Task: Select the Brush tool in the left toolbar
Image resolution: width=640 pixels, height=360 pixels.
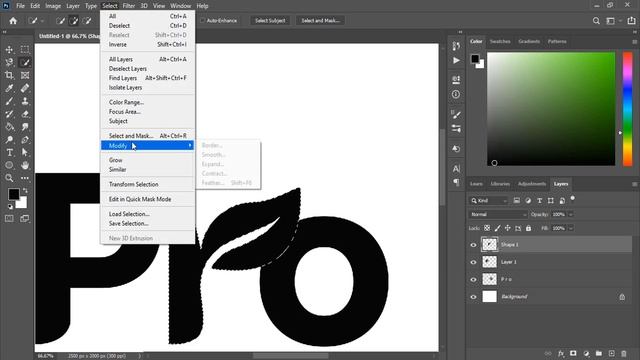Action: (9, 101)
